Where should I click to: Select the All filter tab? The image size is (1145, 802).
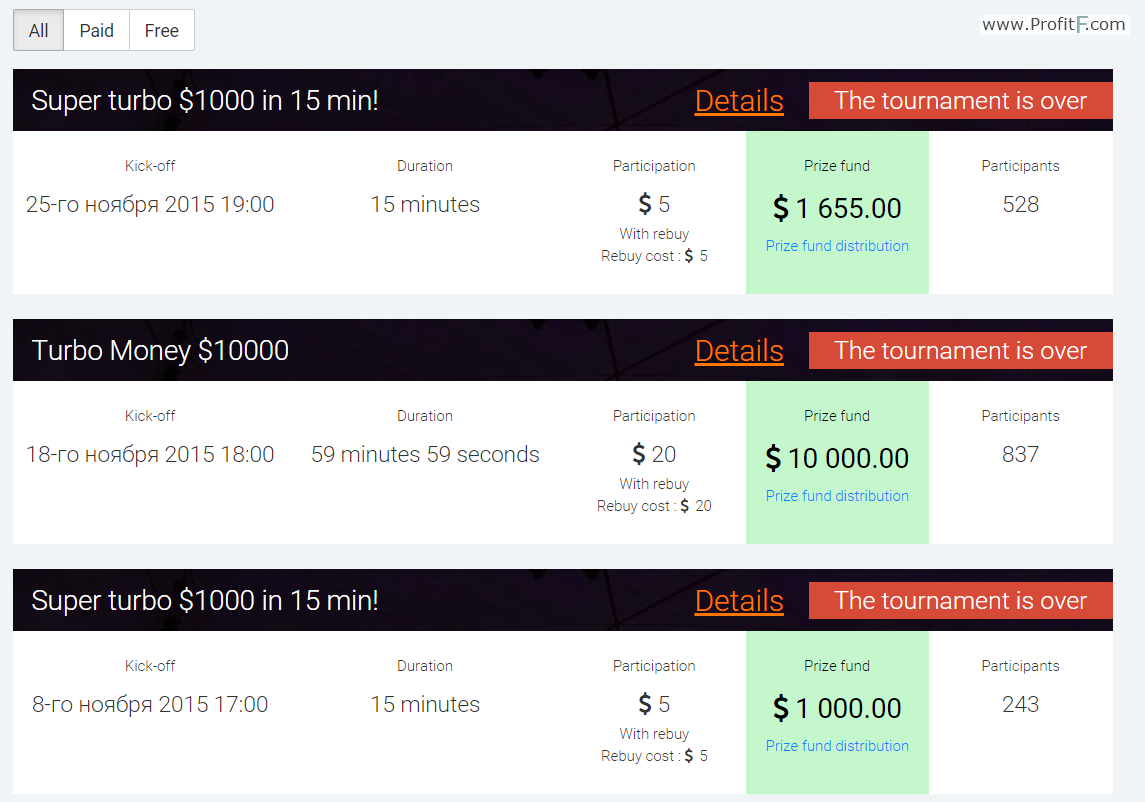point(39,31)
